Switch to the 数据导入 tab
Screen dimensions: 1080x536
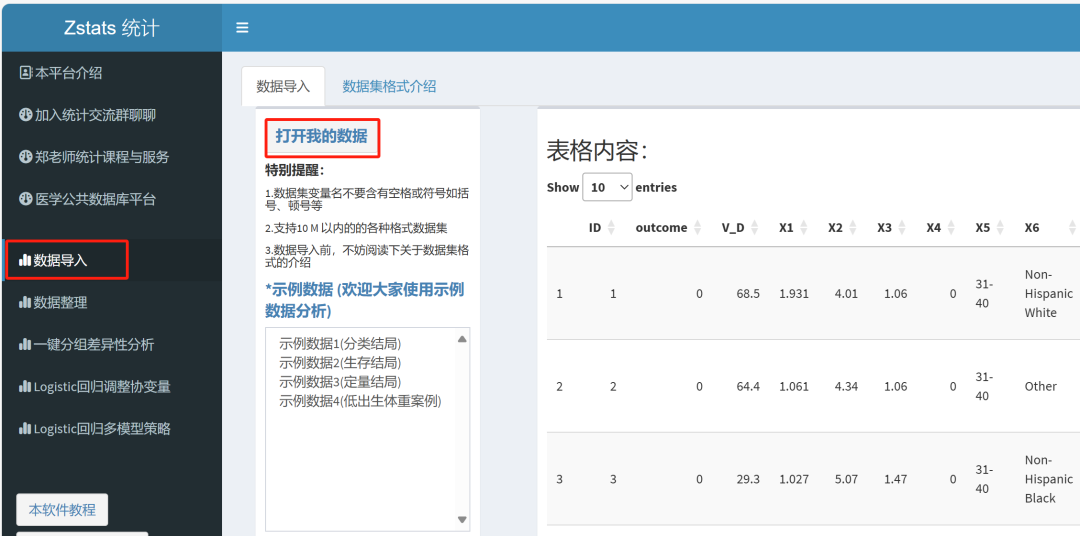283,87
